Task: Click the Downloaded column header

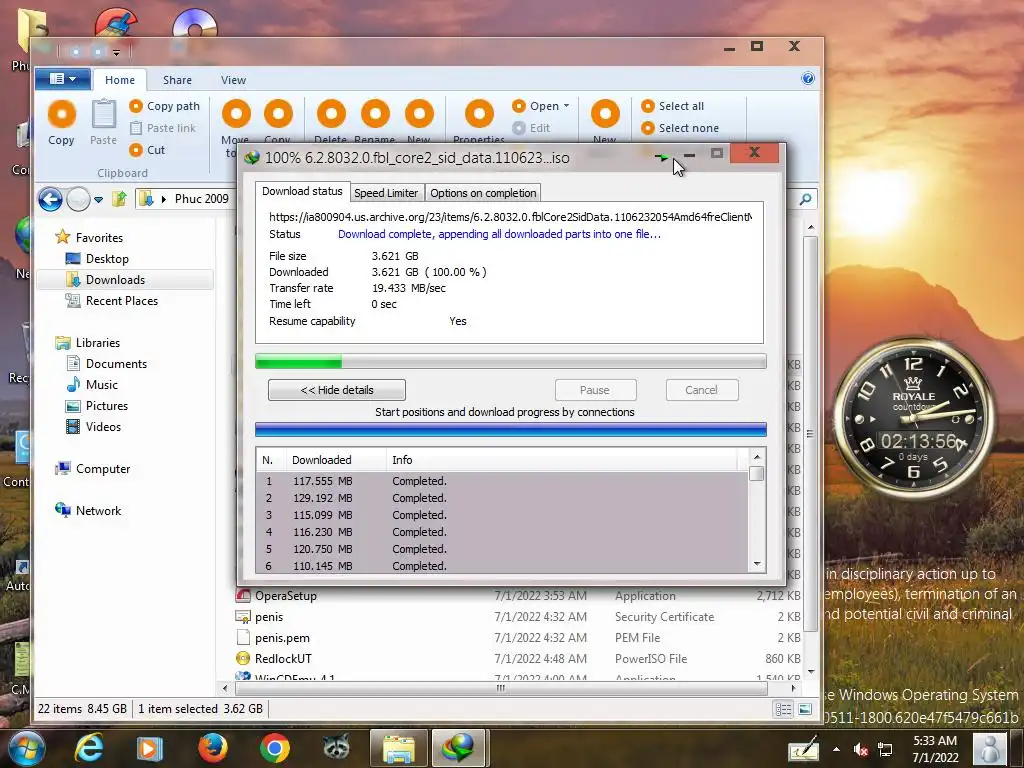Action: click(336, 460)
